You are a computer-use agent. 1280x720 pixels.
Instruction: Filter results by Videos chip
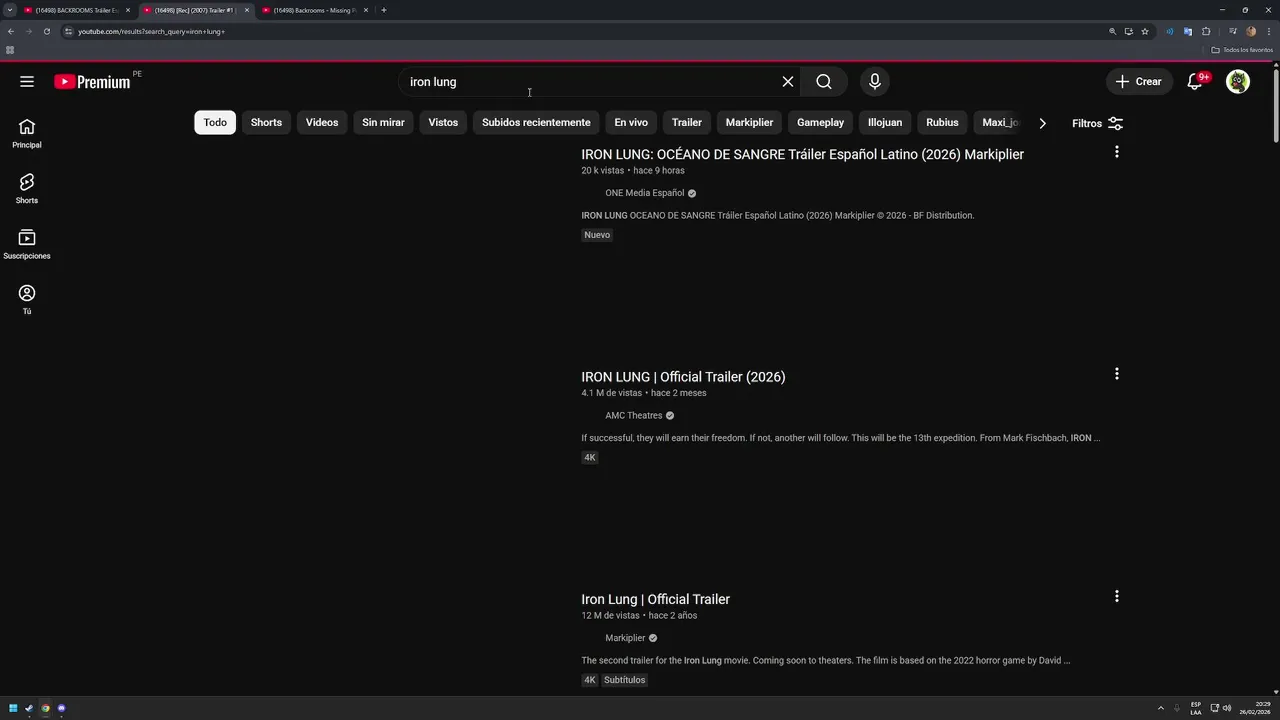[322, 122]
